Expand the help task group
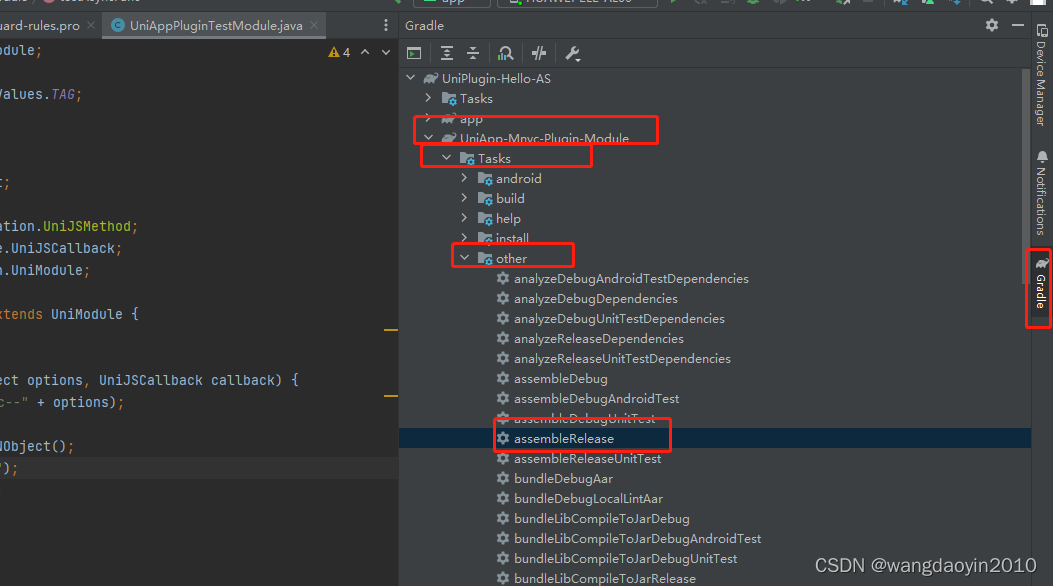The height and width of the screenshot is (586, 1053). (465, 218)
